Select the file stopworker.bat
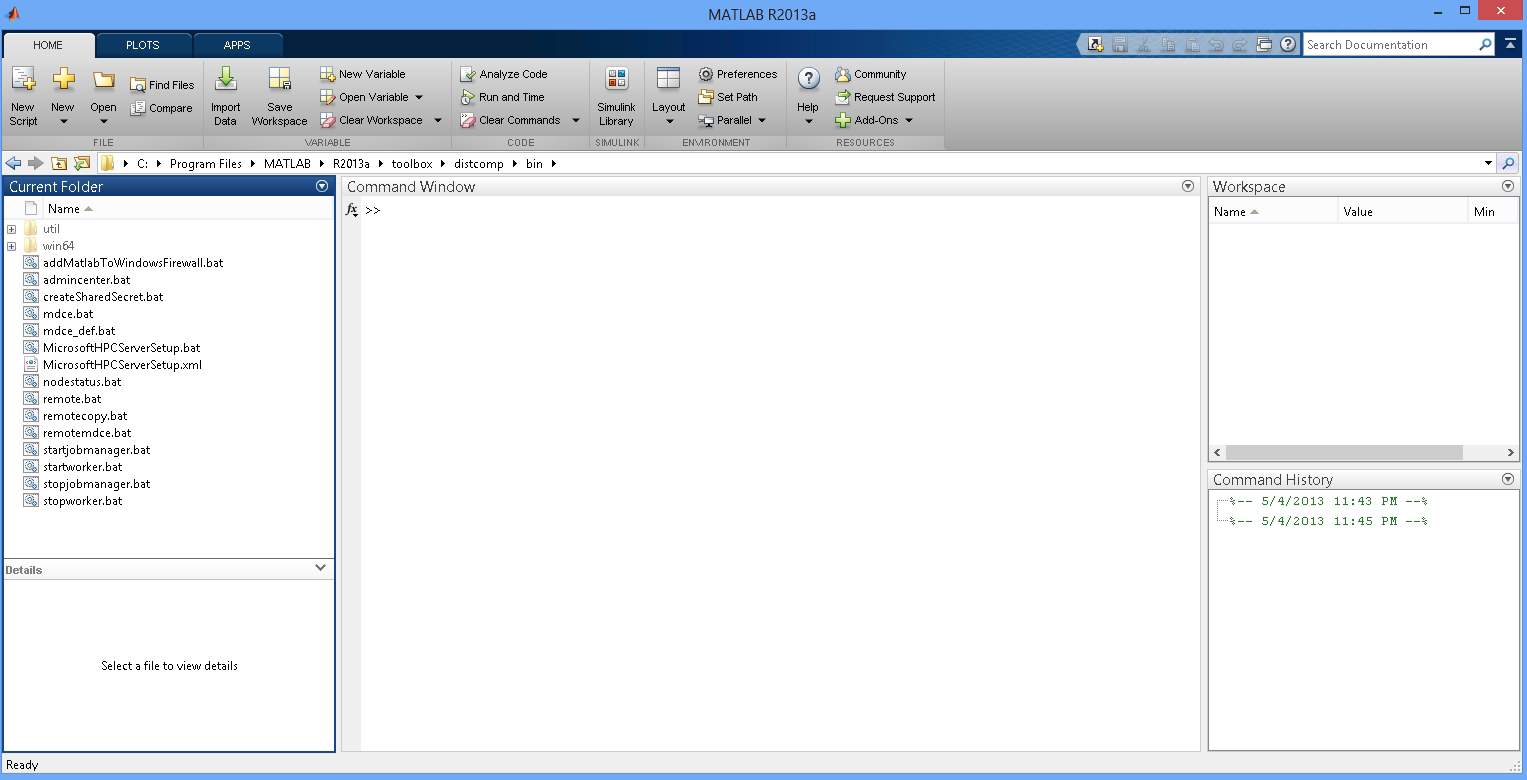 (82, 501)
